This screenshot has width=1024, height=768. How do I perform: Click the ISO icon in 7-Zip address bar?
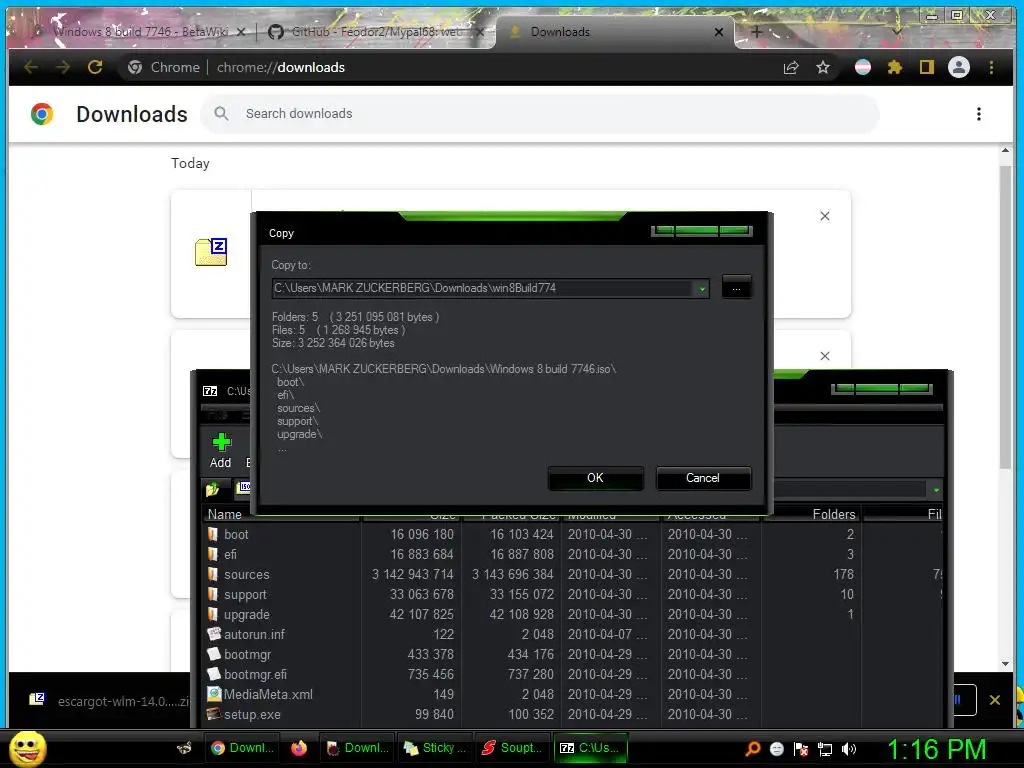tap(244, 487)
